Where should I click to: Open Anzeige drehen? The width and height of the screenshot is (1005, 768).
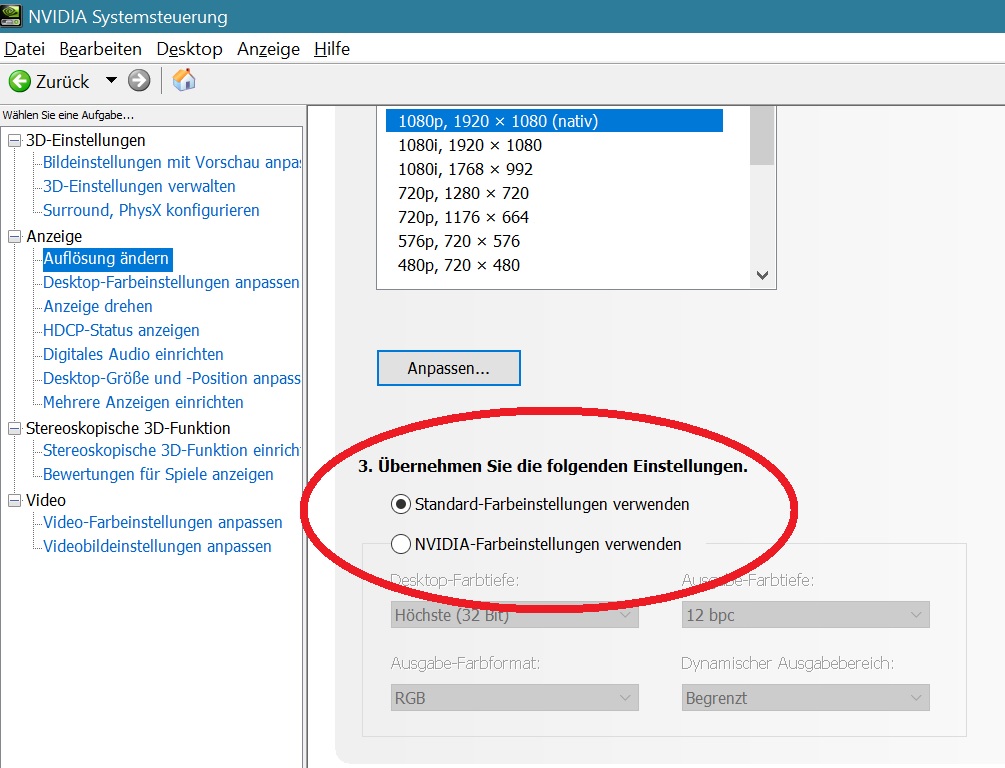(x=97, y=306)
